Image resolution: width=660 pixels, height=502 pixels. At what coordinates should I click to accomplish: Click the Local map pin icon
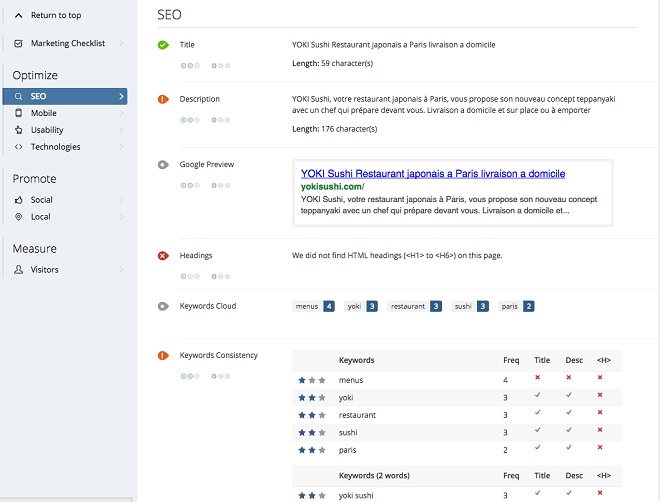19,217
